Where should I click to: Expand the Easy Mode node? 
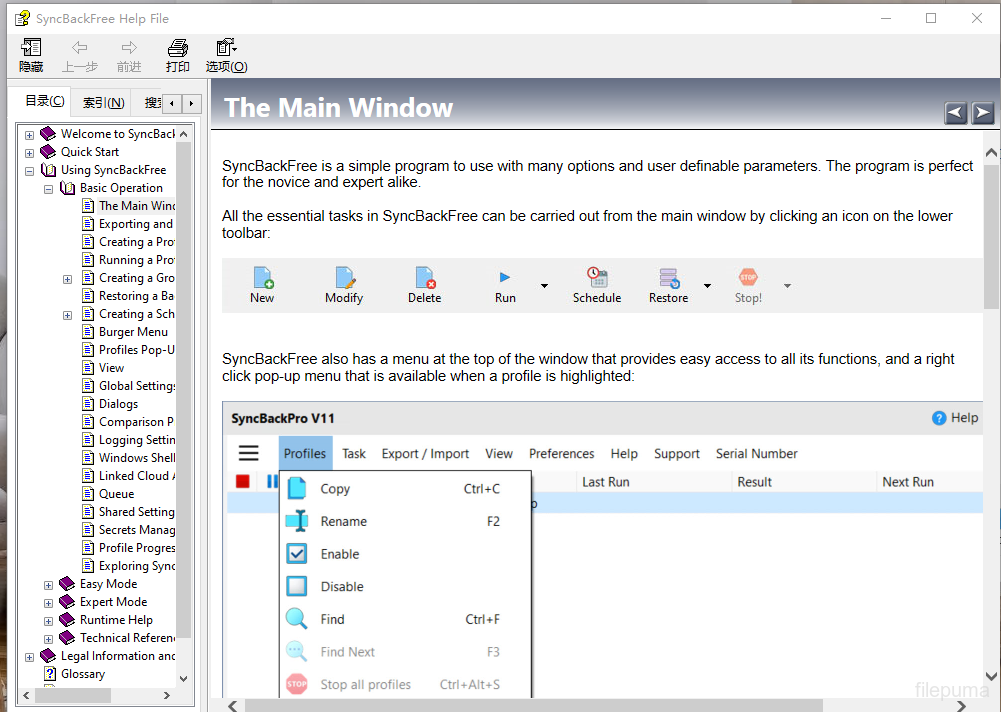49,585
